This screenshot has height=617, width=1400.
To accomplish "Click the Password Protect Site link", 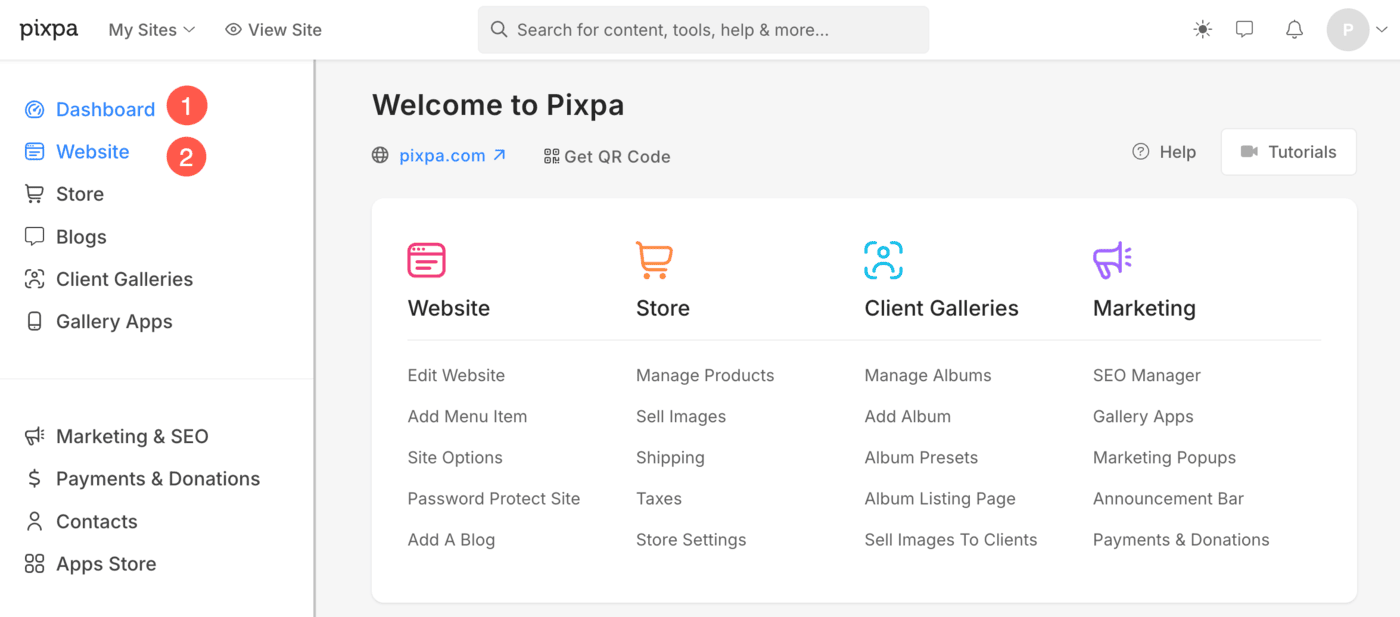I will click(494, 498).
